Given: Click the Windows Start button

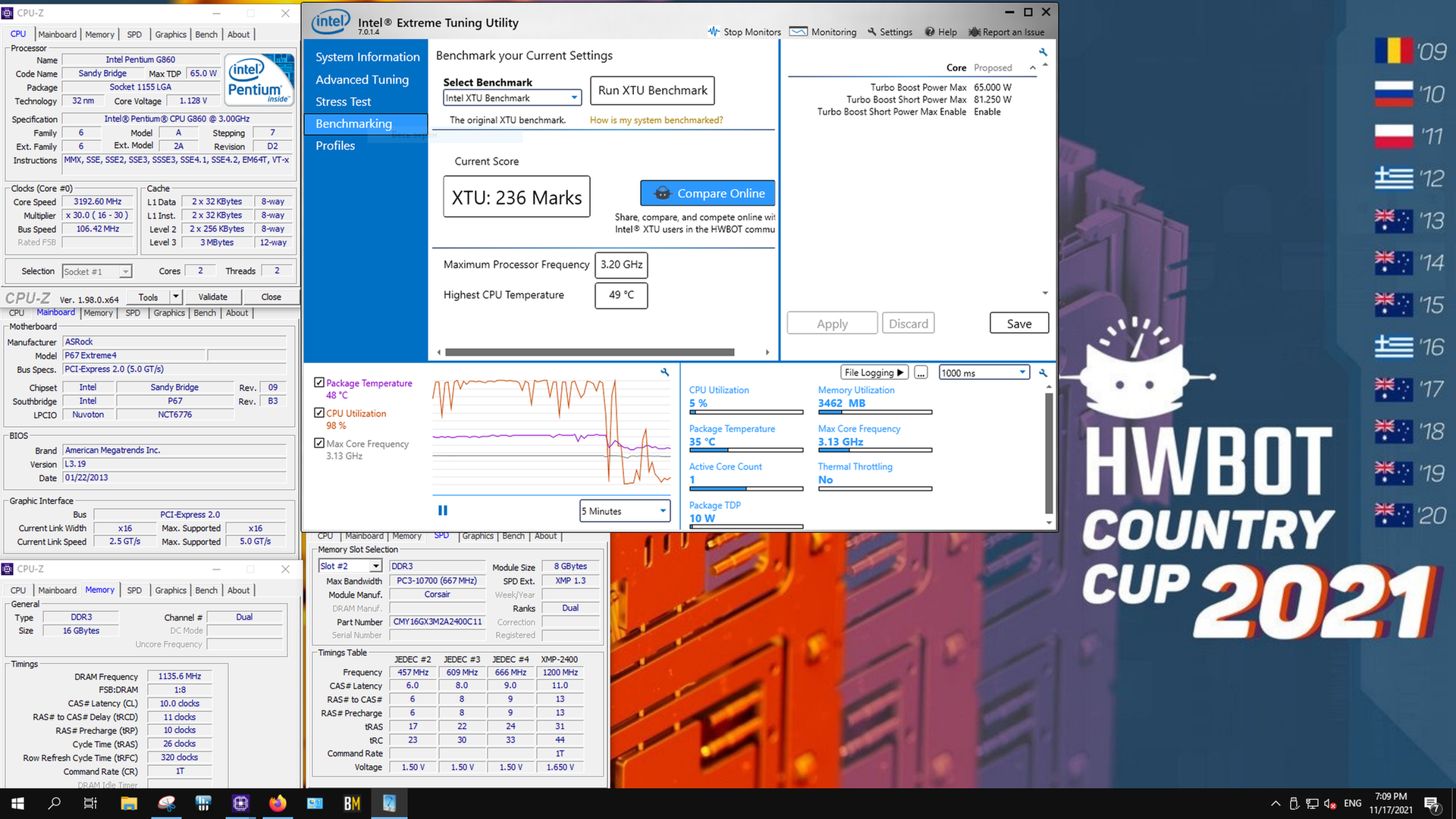Looking at the screenshot, I should click(x=18, y=803).
